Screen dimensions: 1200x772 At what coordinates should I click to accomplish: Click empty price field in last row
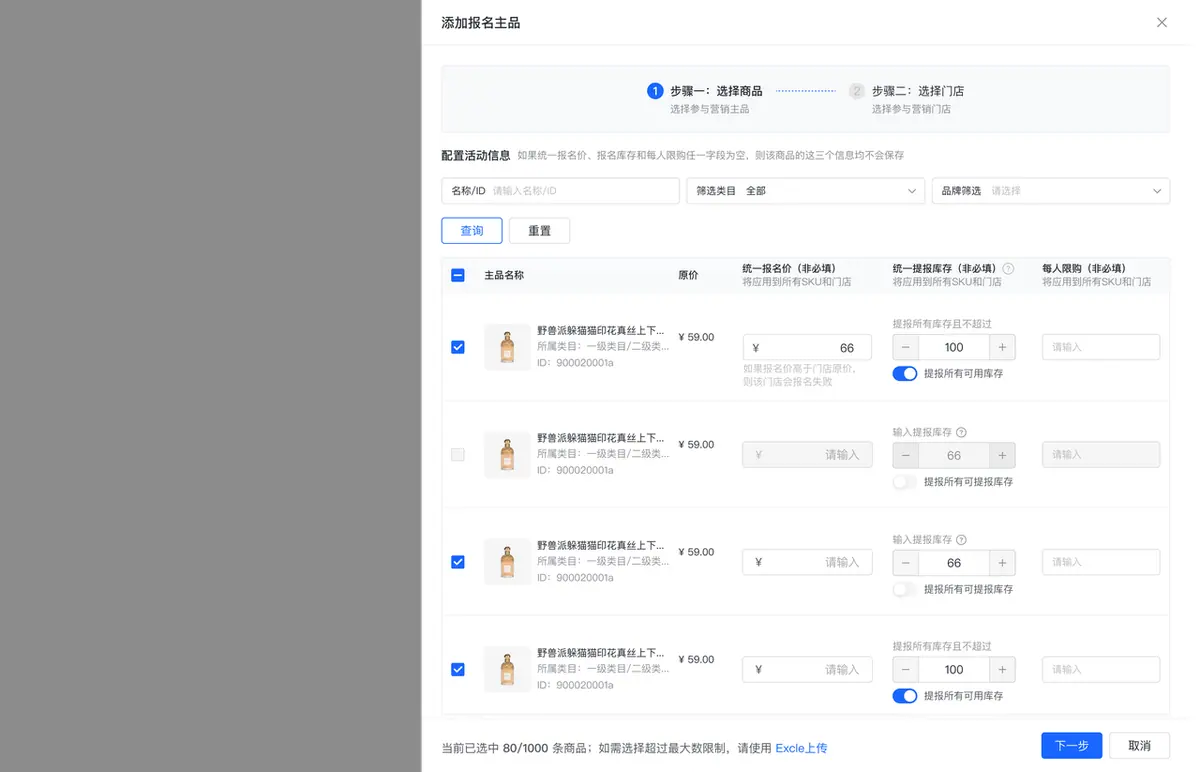point(807,669)
